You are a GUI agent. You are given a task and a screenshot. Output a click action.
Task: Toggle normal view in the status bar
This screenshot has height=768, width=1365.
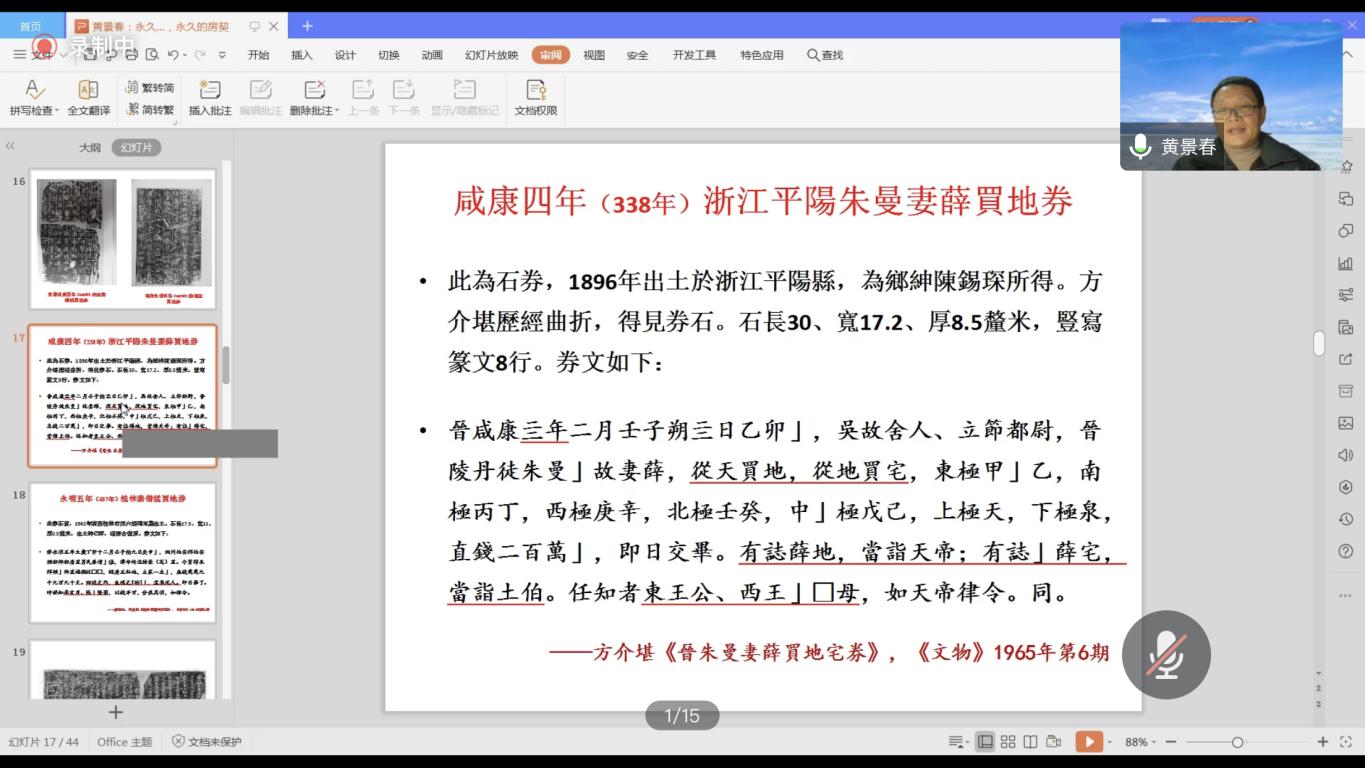[x=985, y=742]
